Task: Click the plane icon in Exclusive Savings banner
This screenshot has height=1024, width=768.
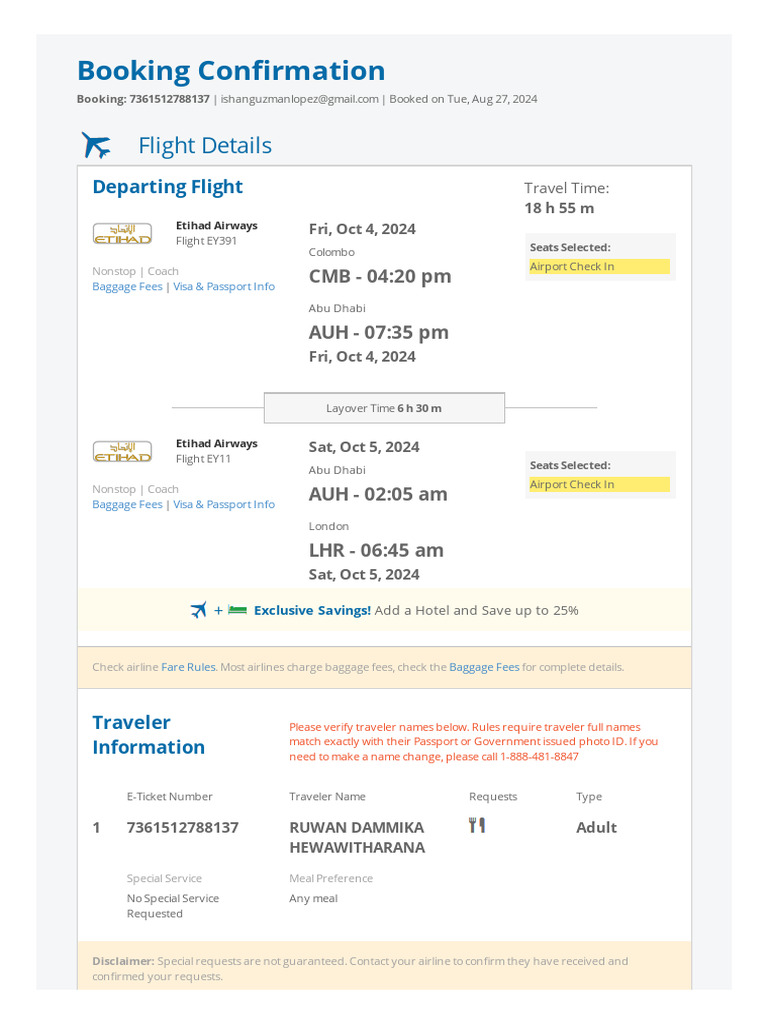Action: pyautogui.click(x=199, y=610)
